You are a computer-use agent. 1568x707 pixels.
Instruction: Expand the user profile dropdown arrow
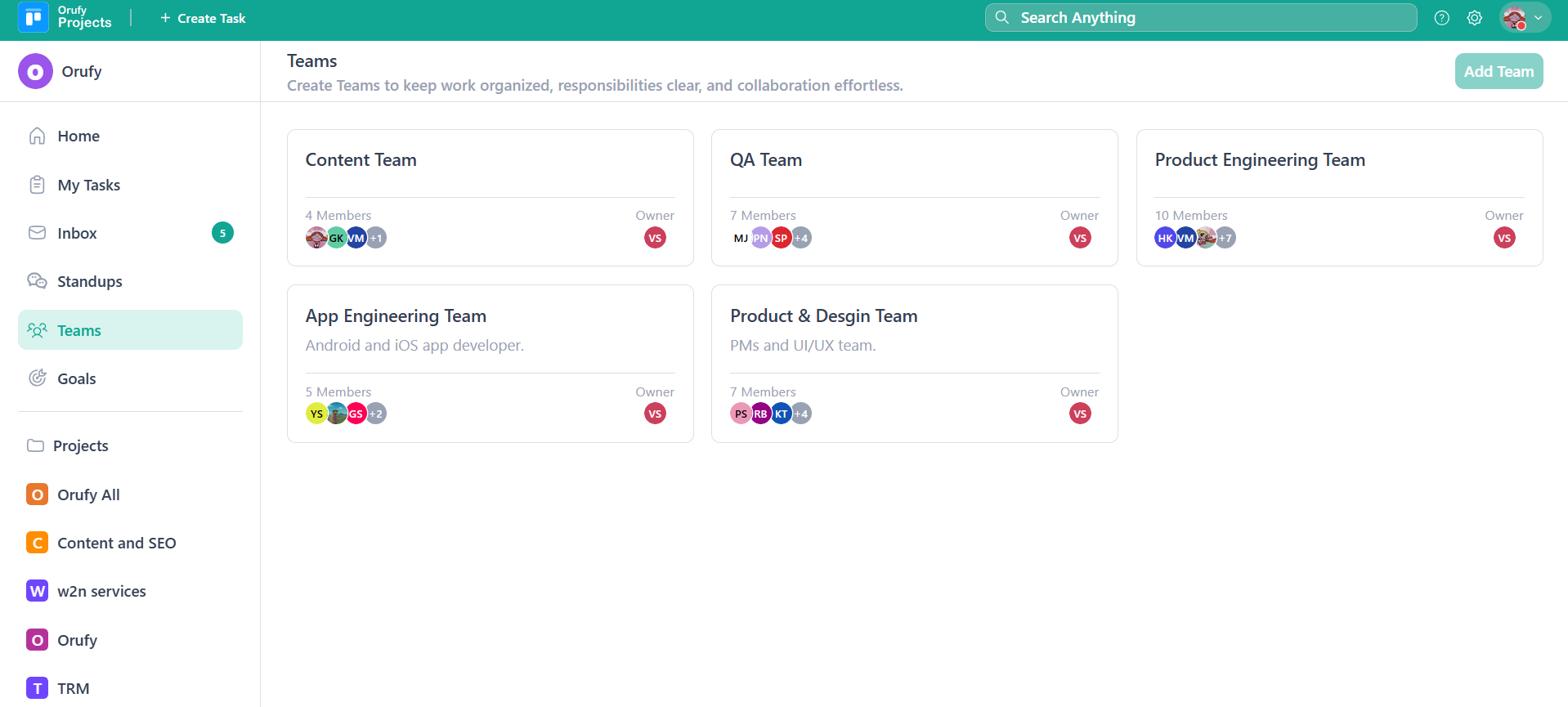tap(1538, 18)
